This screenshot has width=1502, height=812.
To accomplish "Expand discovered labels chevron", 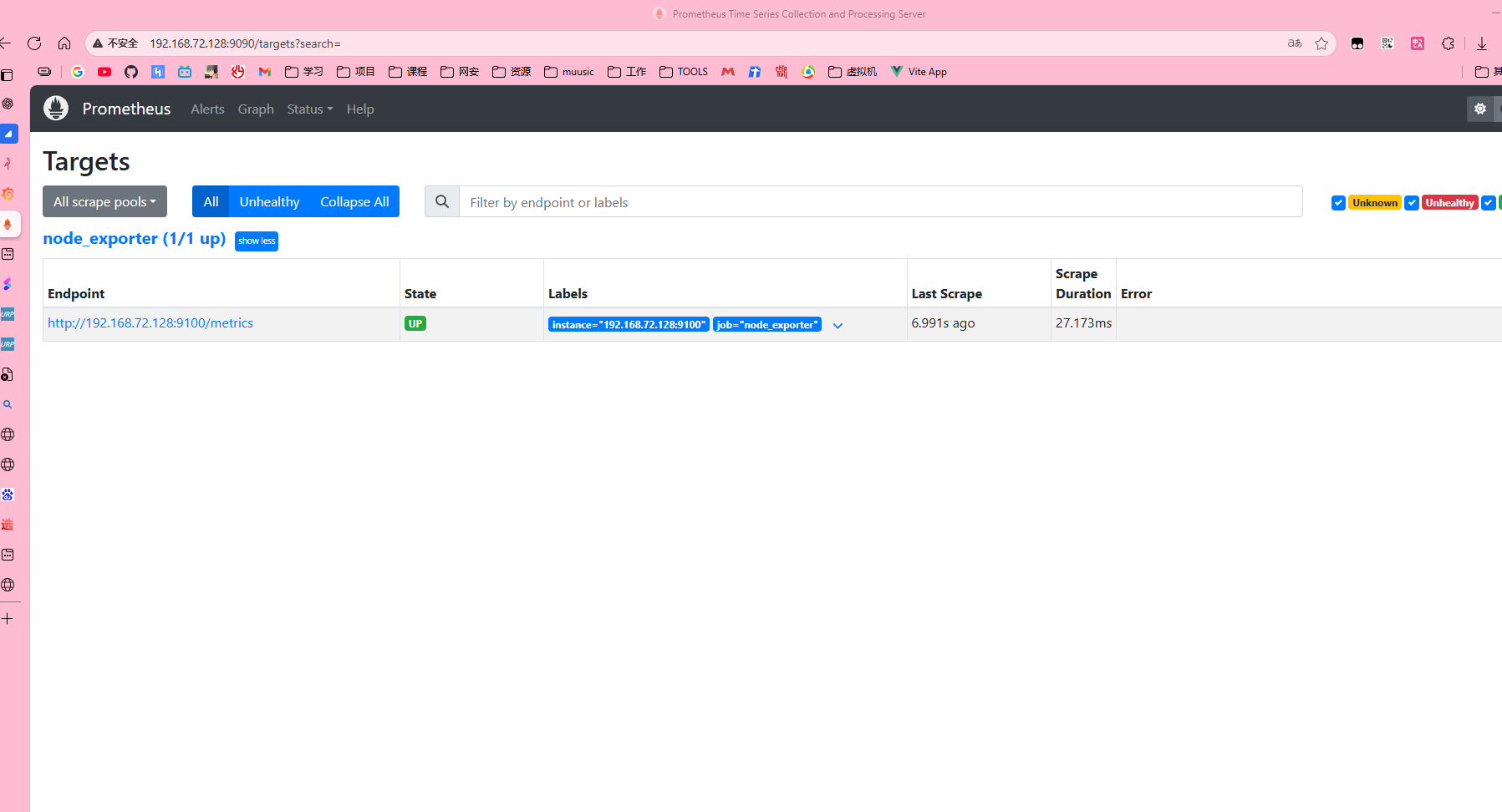I will click(838, 326).
